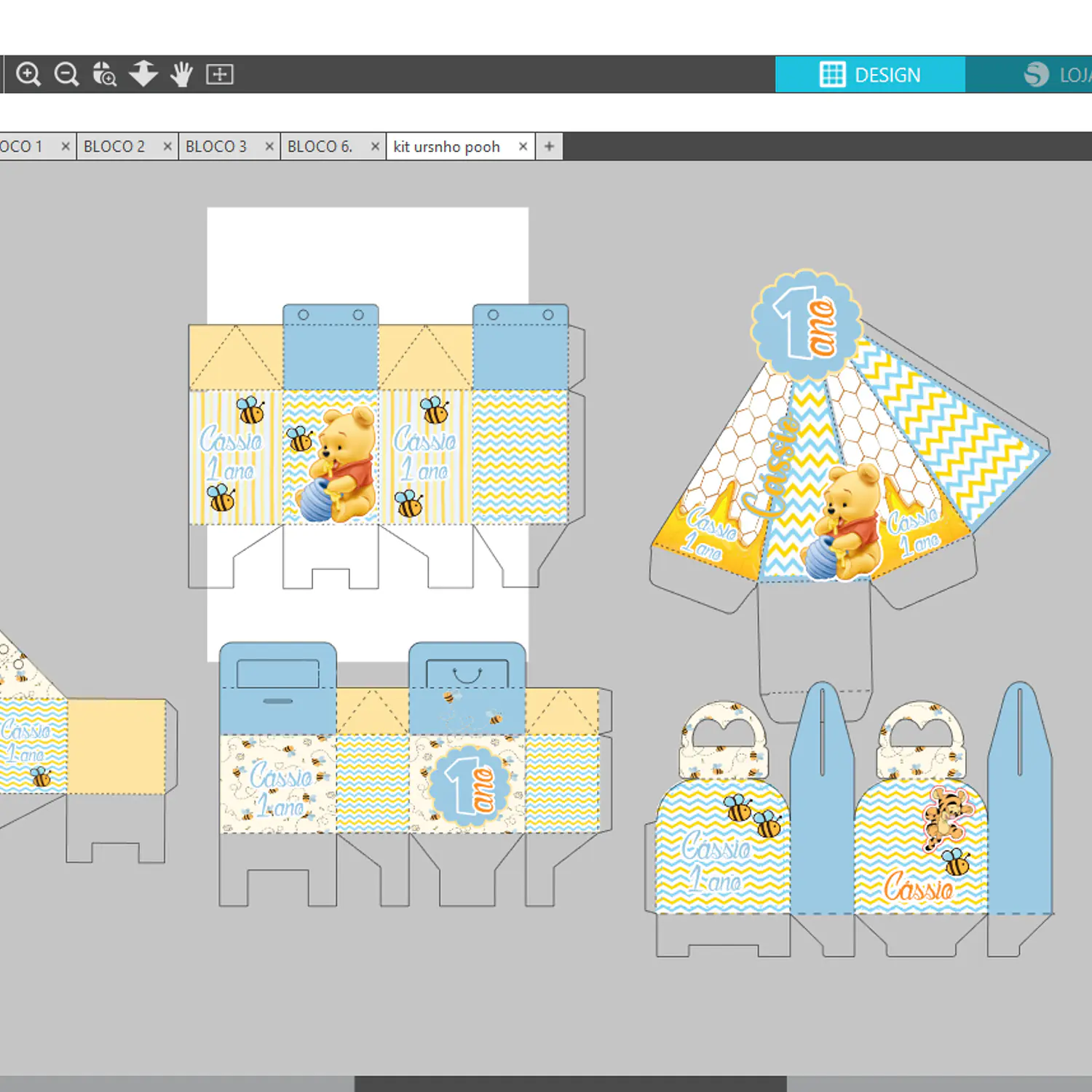Select the Pooh bear image on pyramid box
This screenshot has width=1092, height=1092.
[x=844, y=523]
